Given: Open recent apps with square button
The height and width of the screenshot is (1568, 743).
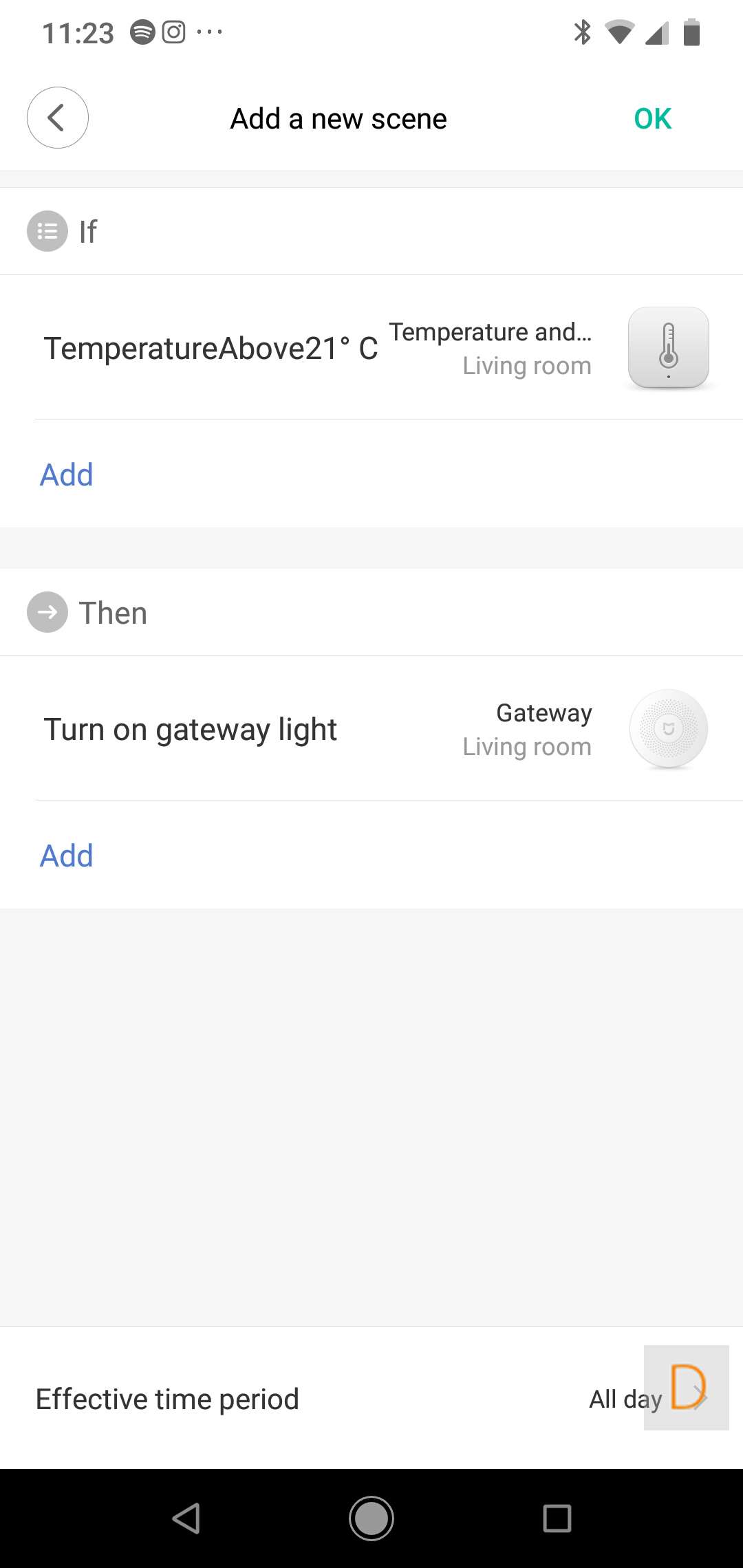Looking at the screenshot, I should 557,1518.
